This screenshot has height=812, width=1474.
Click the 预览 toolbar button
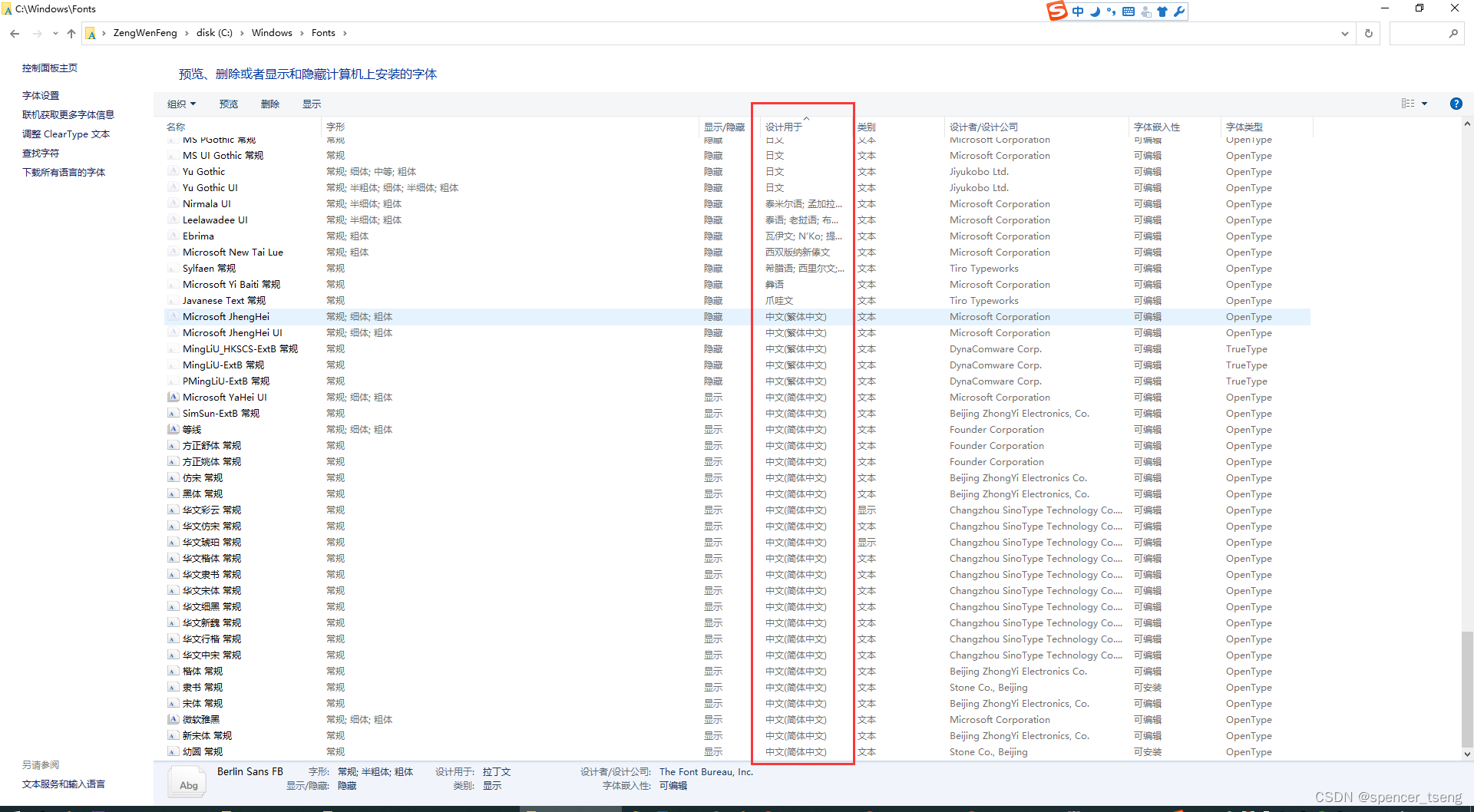point(229,104)
